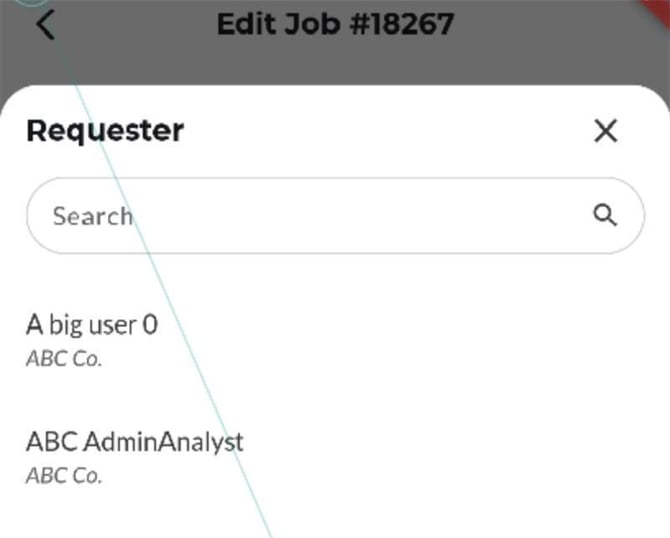670x538 pixels.
Task: Close the Requester panel with the X
Action: tap(605, 131)
